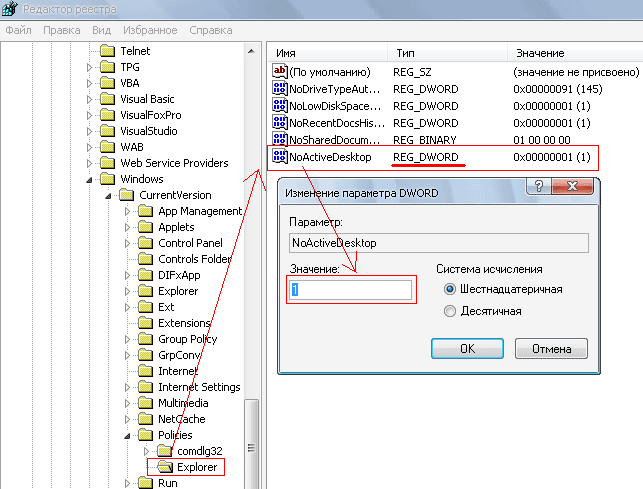Click the CurrentVersion folder icon
The height and width of the screenshot is (489, 643).
click(127, 195)
